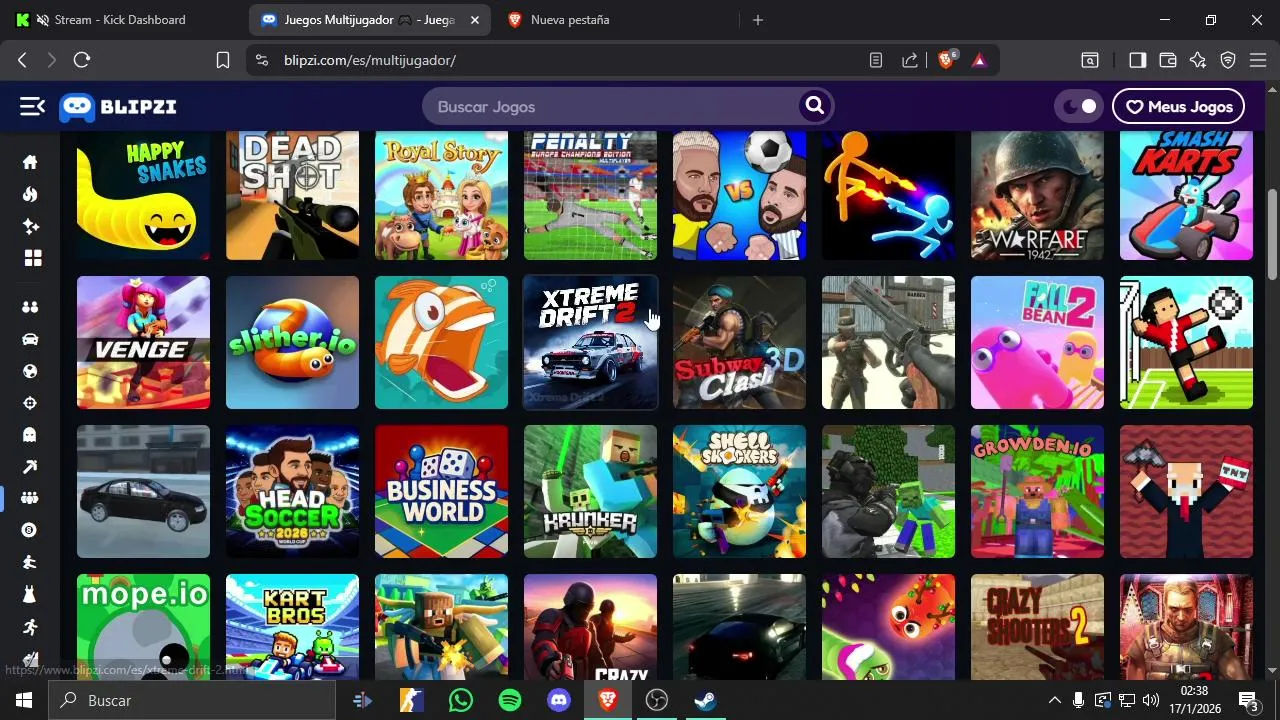Click the share page icon
This screenshot has width=1280, height=720.
pyautogui.click(x=910, y=60)
